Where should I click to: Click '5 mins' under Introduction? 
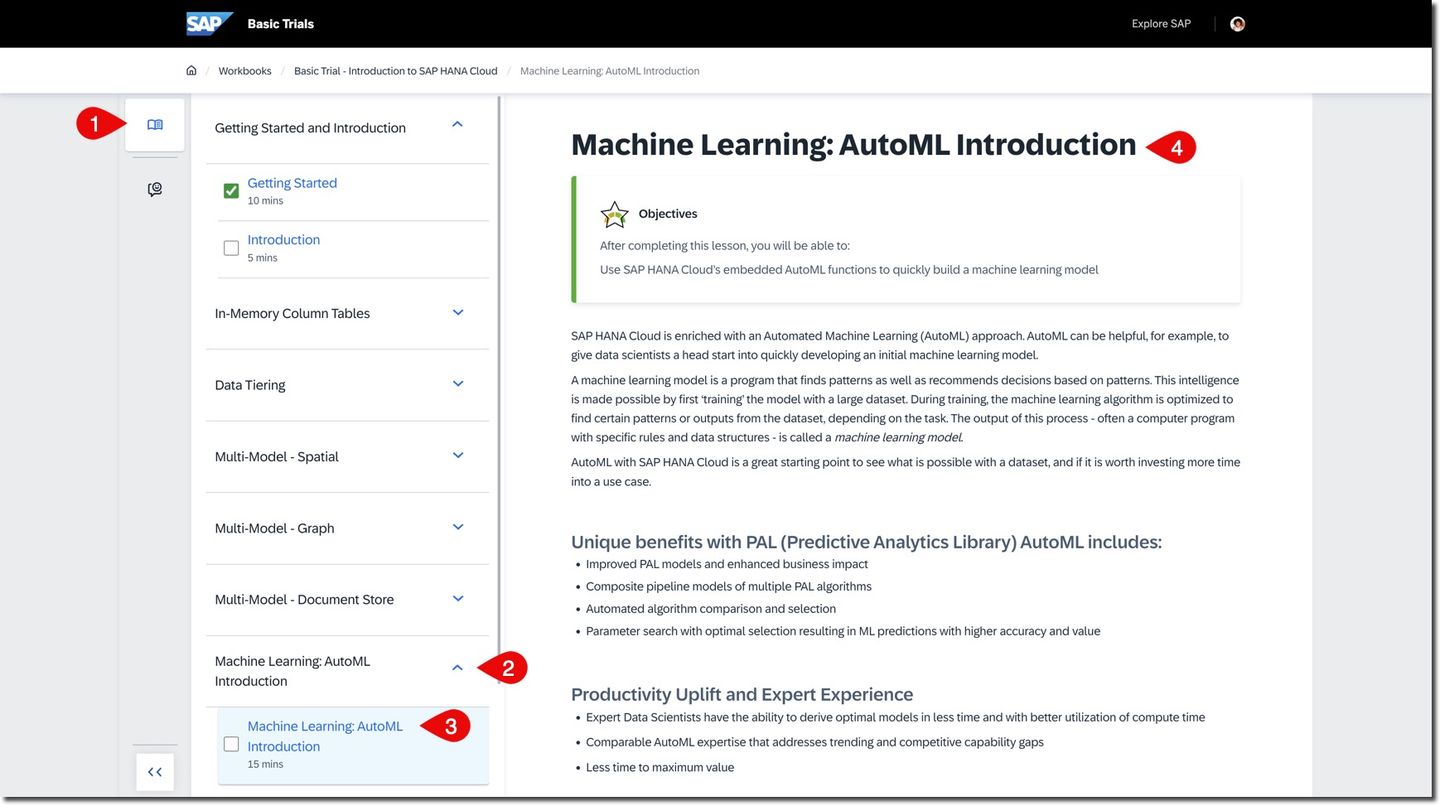[262, 258]
